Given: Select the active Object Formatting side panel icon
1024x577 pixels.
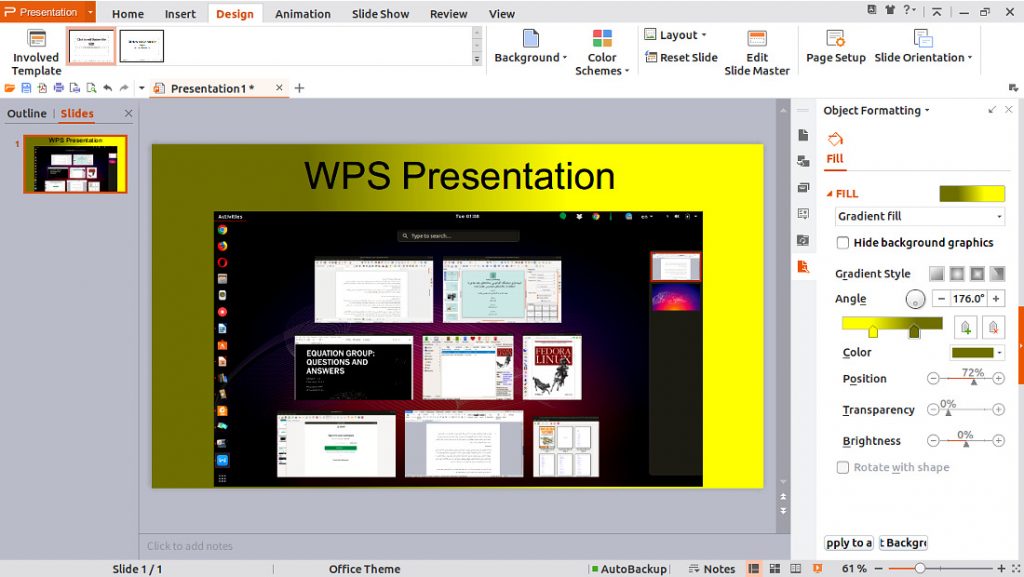Looking at the screenshot, I should [x=803, y=266].
